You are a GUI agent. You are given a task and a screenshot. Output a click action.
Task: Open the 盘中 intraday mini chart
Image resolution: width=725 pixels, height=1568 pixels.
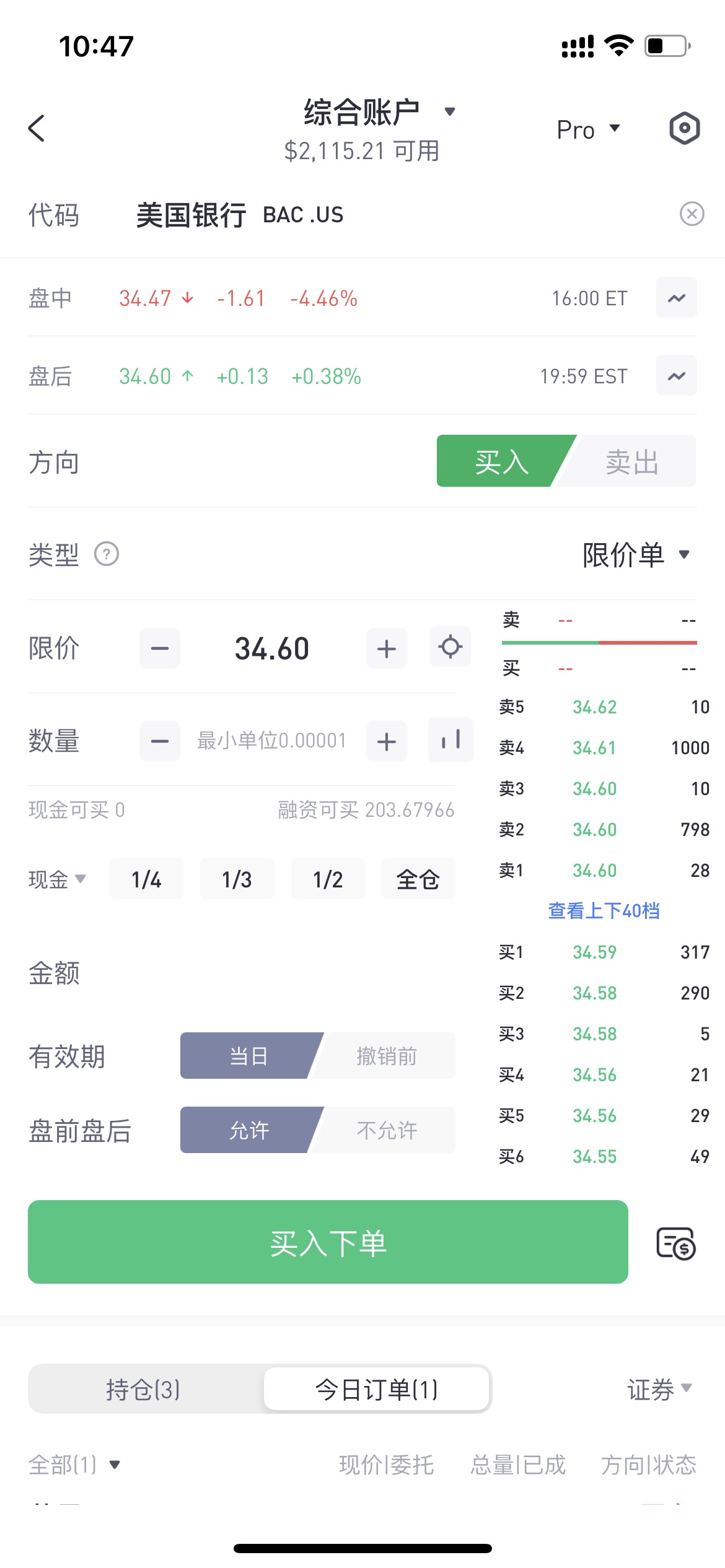click(x=677, y=298)
